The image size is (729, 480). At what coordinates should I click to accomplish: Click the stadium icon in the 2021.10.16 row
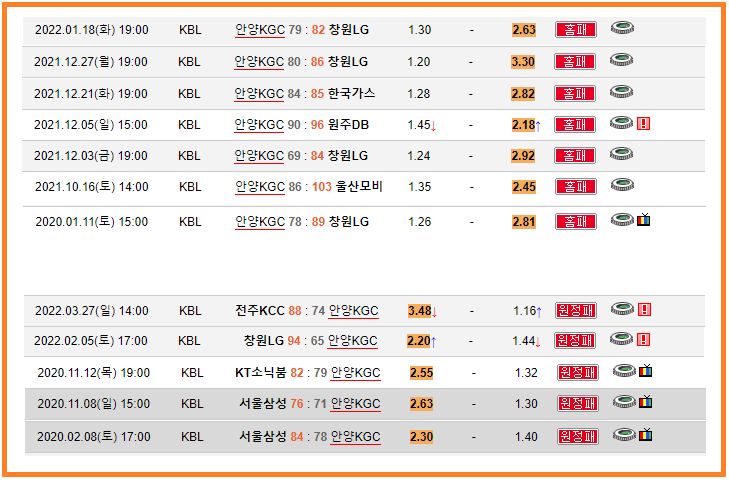(x=621, y=185)
